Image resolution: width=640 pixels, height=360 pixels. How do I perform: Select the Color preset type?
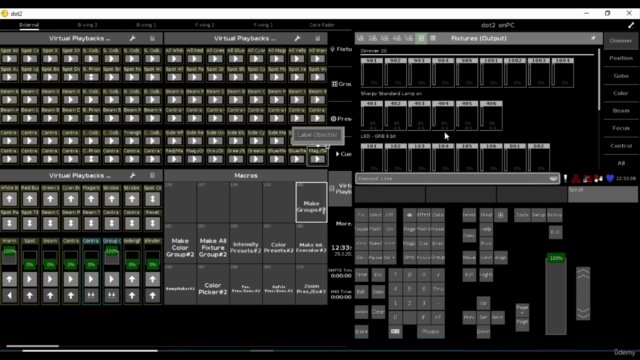[621, 93]
